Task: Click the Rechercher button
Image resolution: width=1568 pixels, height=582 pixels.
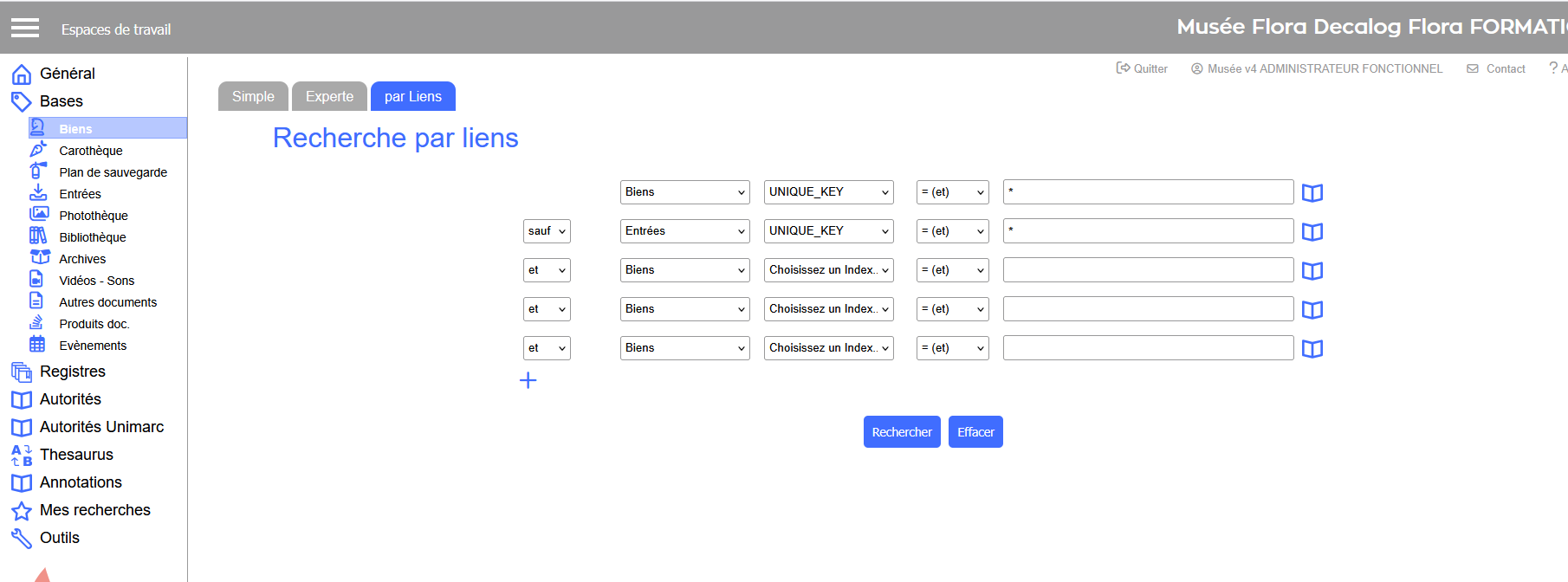Action: point(902,432)
